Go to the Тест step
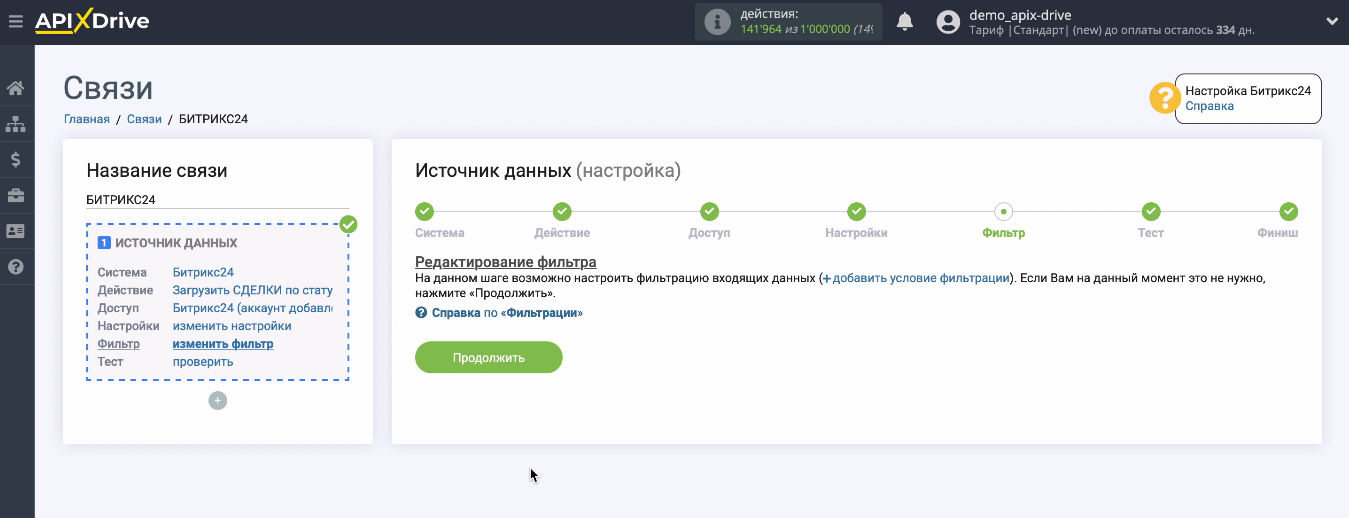This screenshot has height=518, width=1349. [1151, 211]
